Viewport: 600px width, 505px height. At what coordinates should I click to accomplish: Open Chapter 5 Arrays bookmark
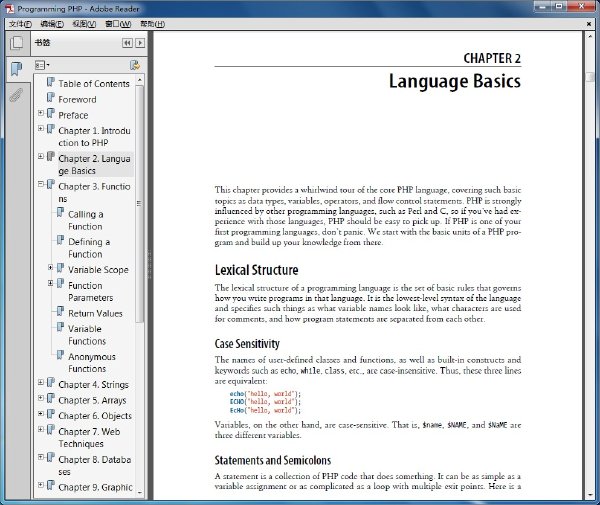pos(92,400)
